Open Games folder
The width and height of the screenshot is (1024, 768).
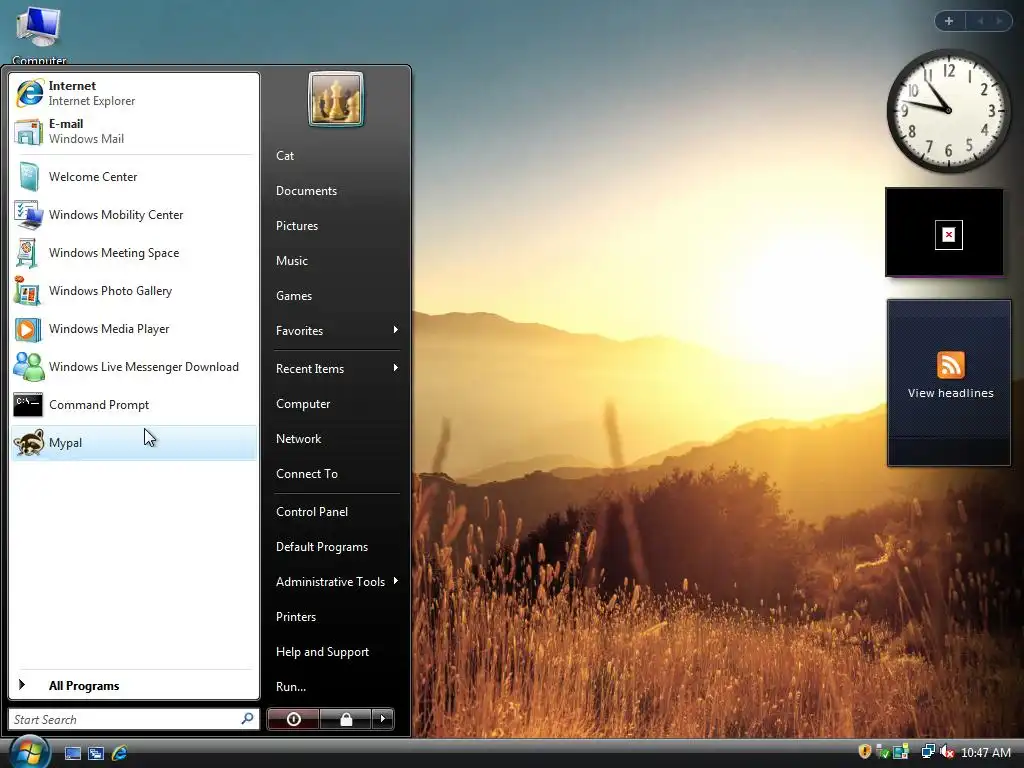click(337, 295)
